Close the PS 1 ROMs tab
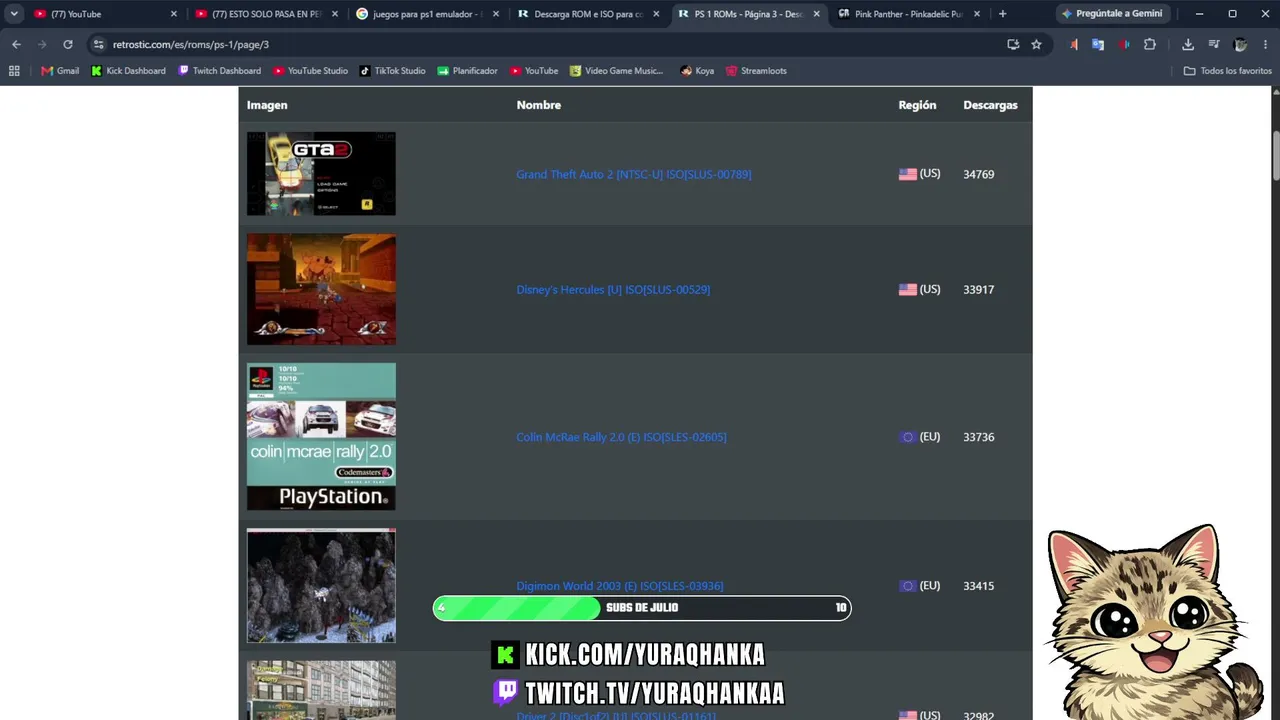The image size is (1280, 720). click(816, 14)
